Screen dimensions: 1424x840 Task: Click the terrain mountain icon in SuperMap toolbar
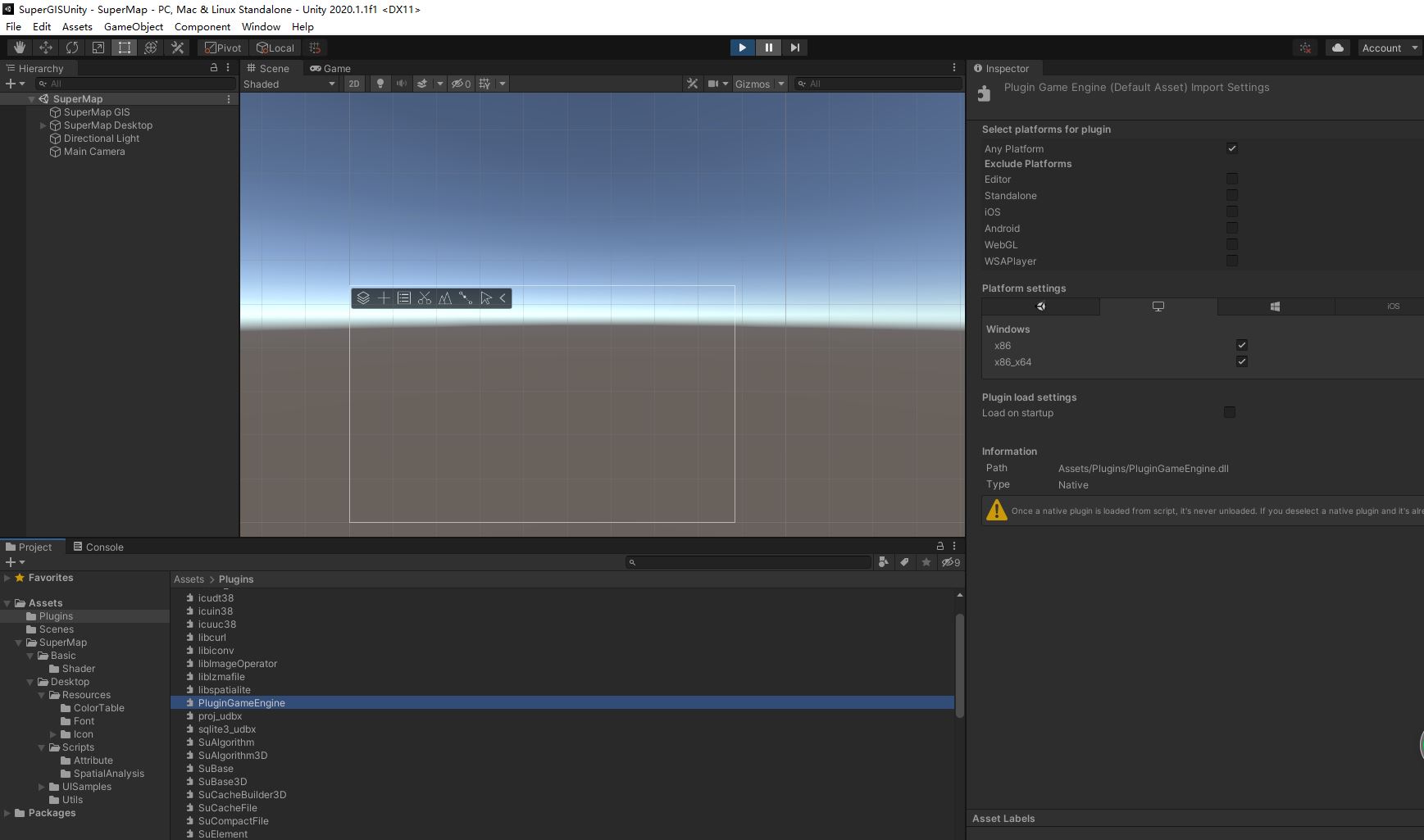coord(445,298)
